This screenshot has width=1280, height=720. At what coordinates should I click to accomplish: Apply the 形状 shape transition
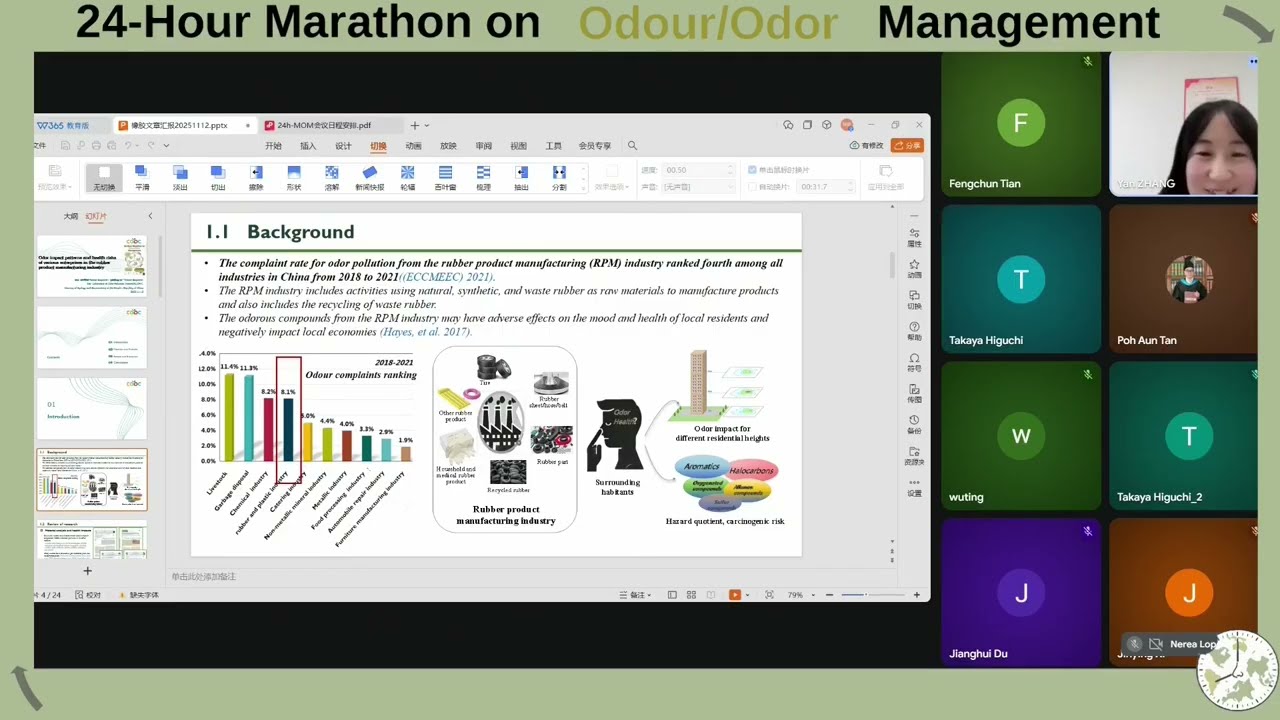[294, 178]
